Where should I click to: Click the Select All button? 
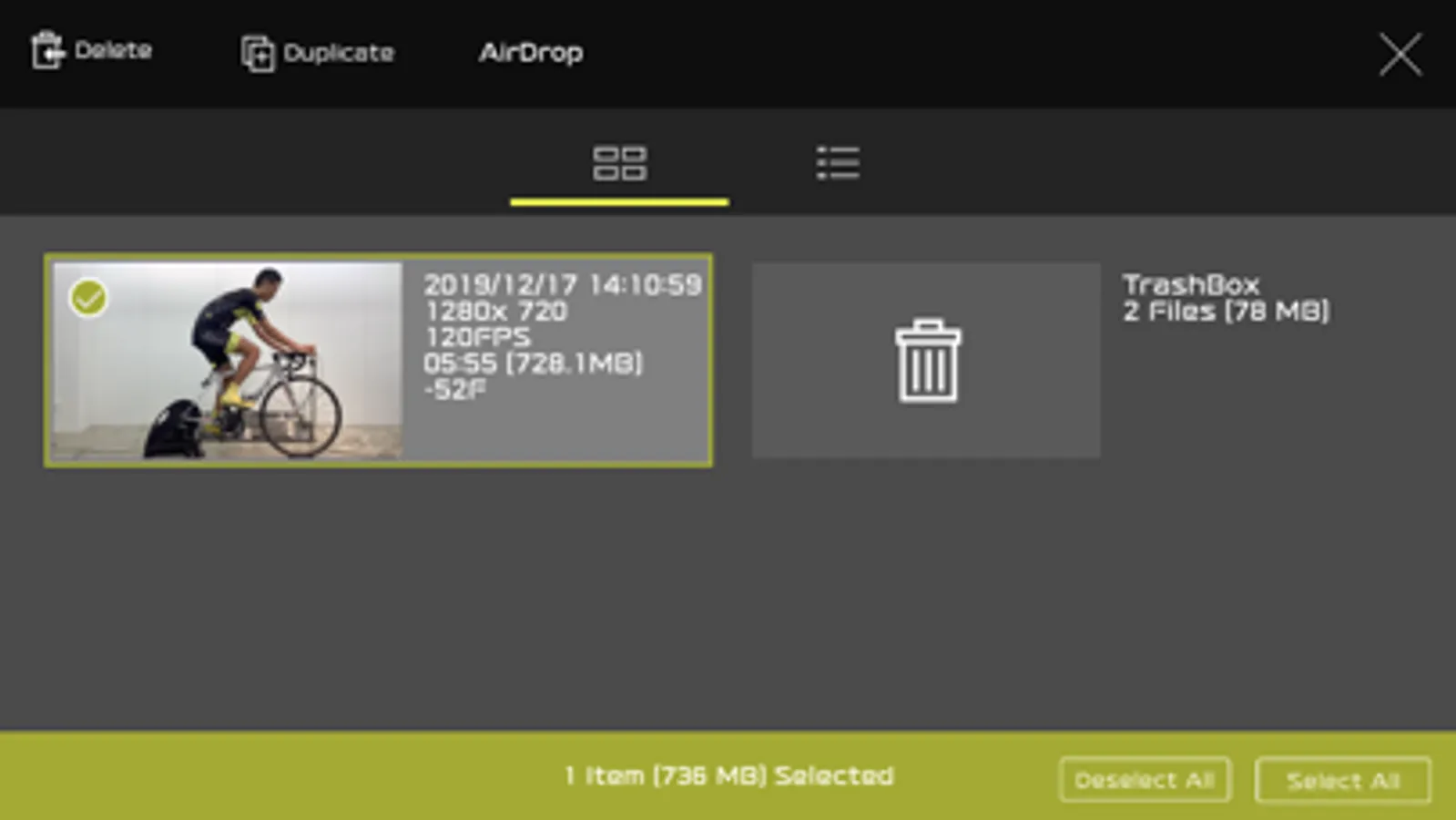click(1342, 781)
